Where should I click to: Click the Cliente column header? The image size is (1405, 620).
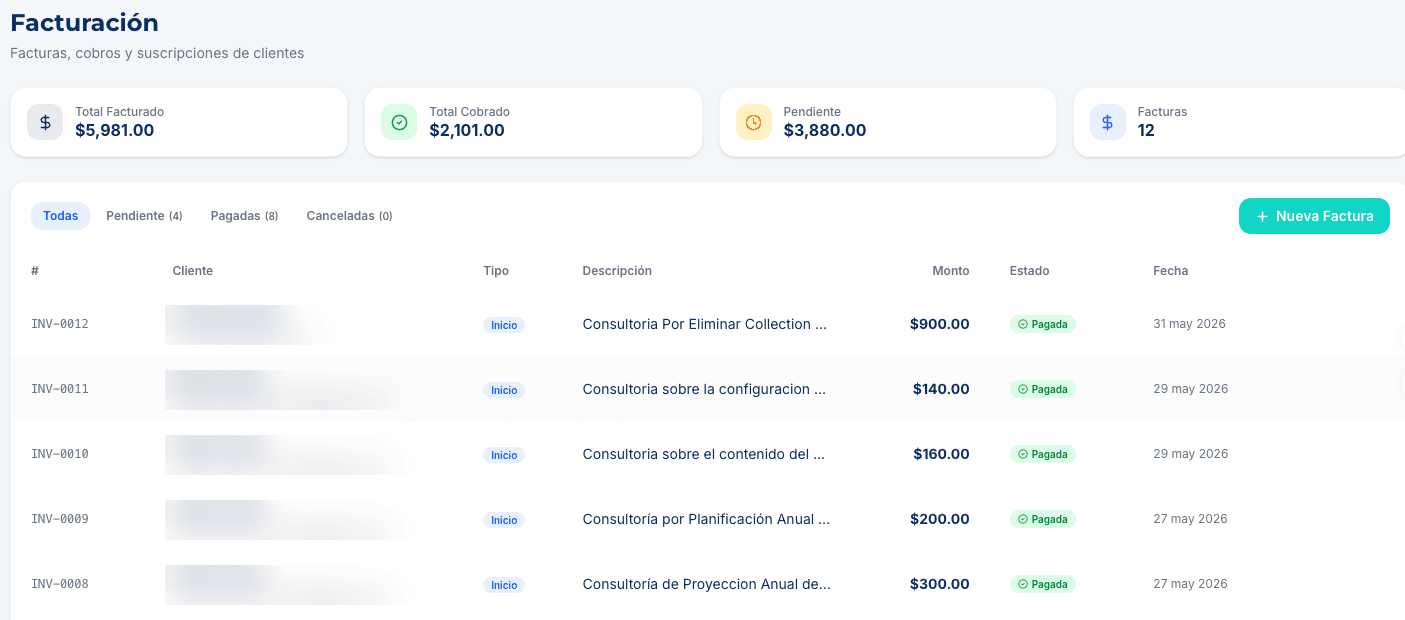coord(193,271)
